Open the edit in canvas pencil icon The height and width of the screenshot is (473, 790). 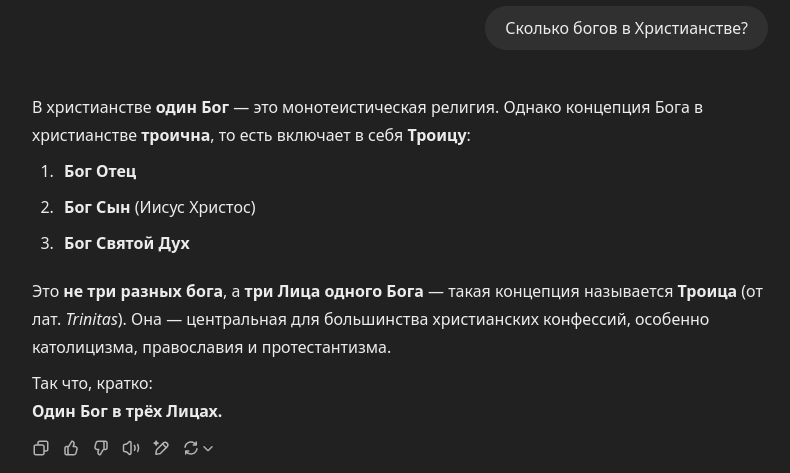pyautogui.click(x=161, y=448)
